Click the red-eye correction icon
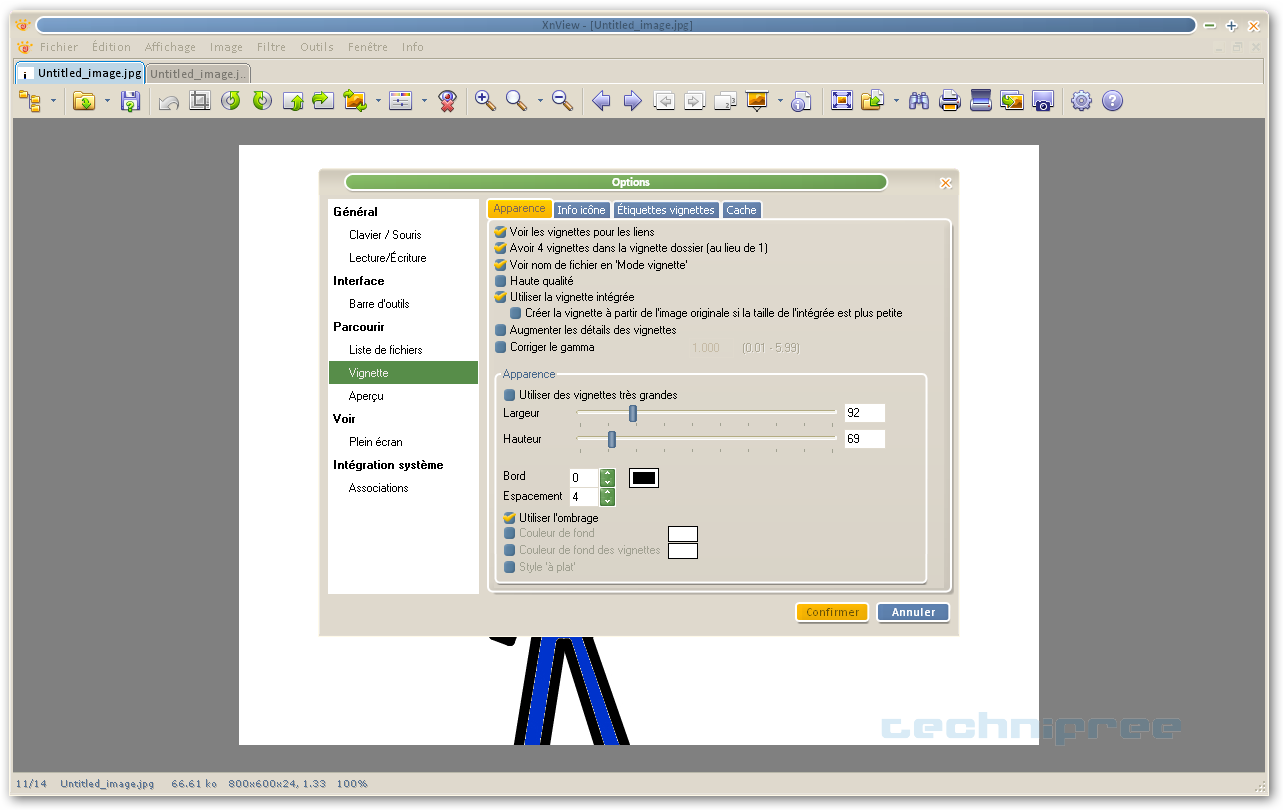This screenshot has height=810, width=1283. [x=447, y=101]
